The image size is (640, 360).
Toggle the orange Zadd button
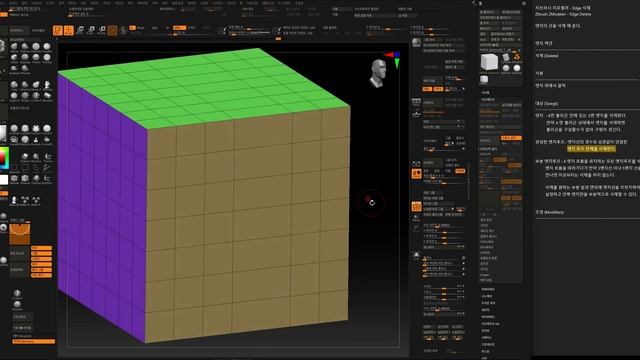[179, 28]
